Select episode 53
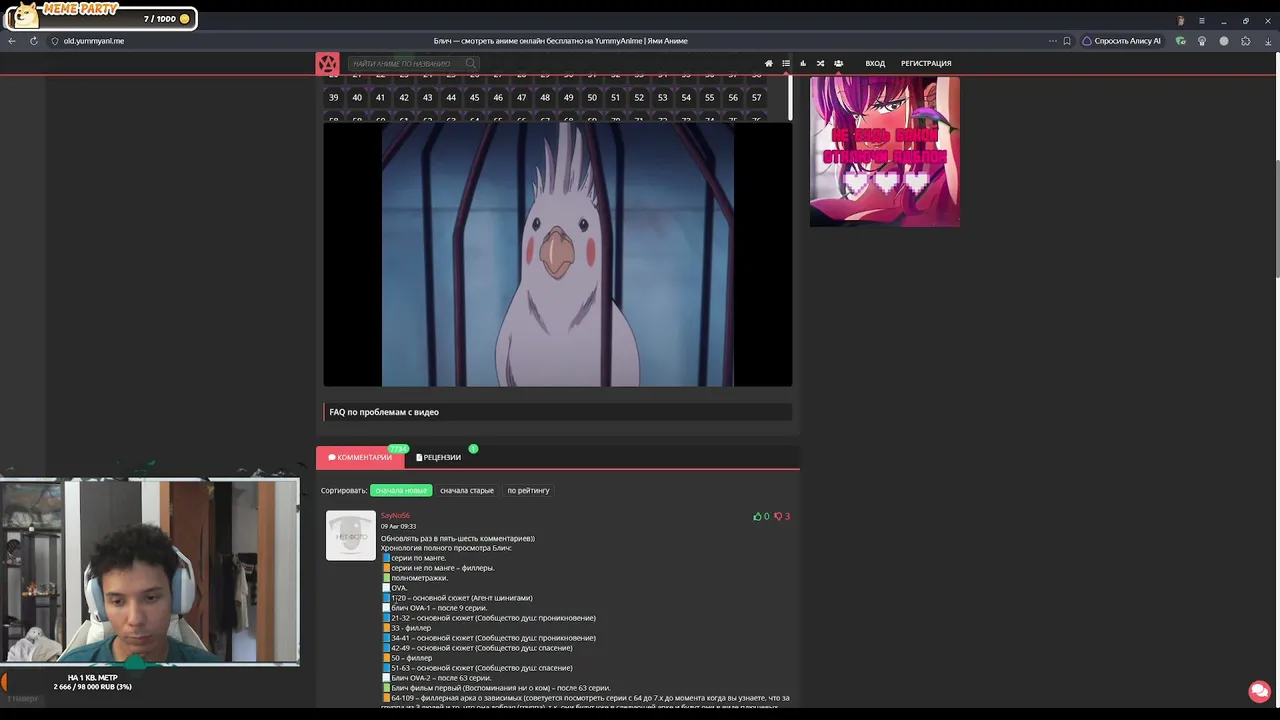1280x720 pixels. [662, 98]
